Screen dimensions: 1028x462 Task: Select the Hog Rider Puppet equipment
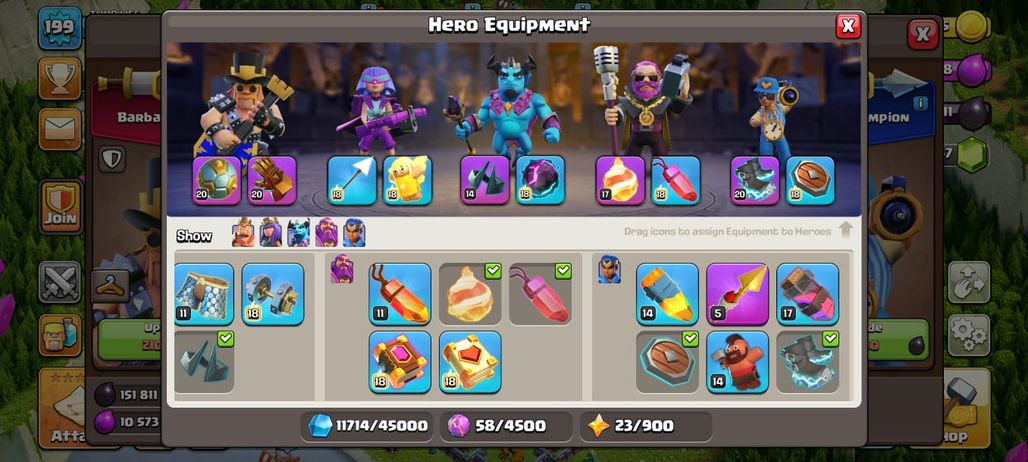click(x=737, y=362)
